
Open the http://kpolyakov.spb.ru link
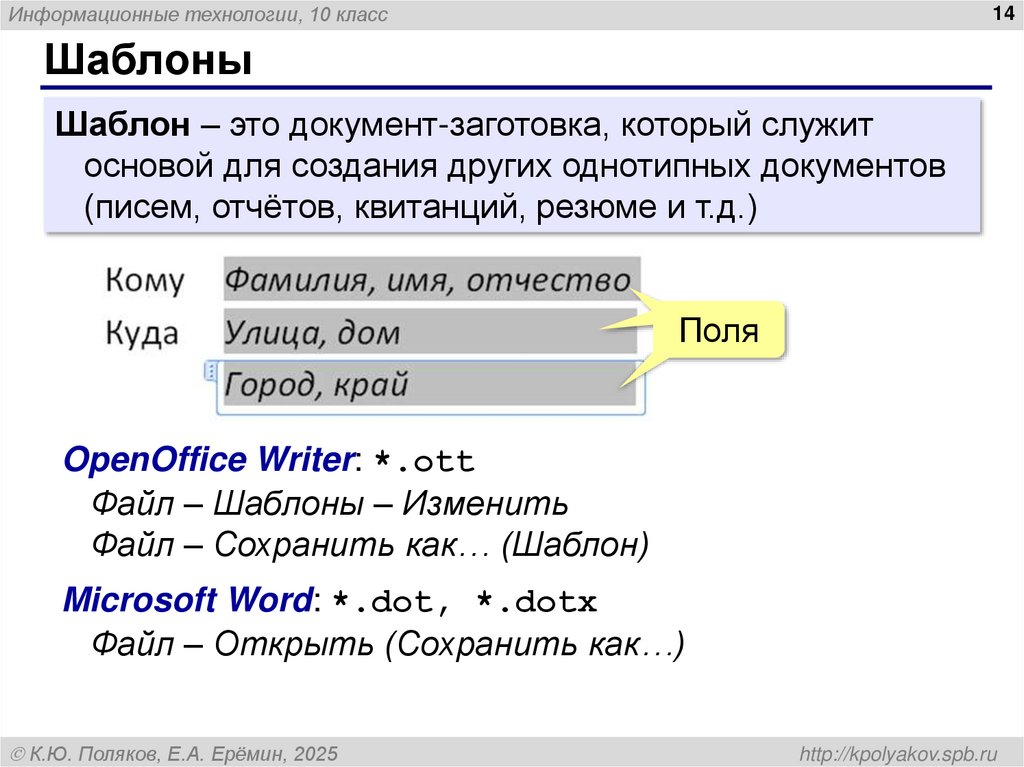899,753
